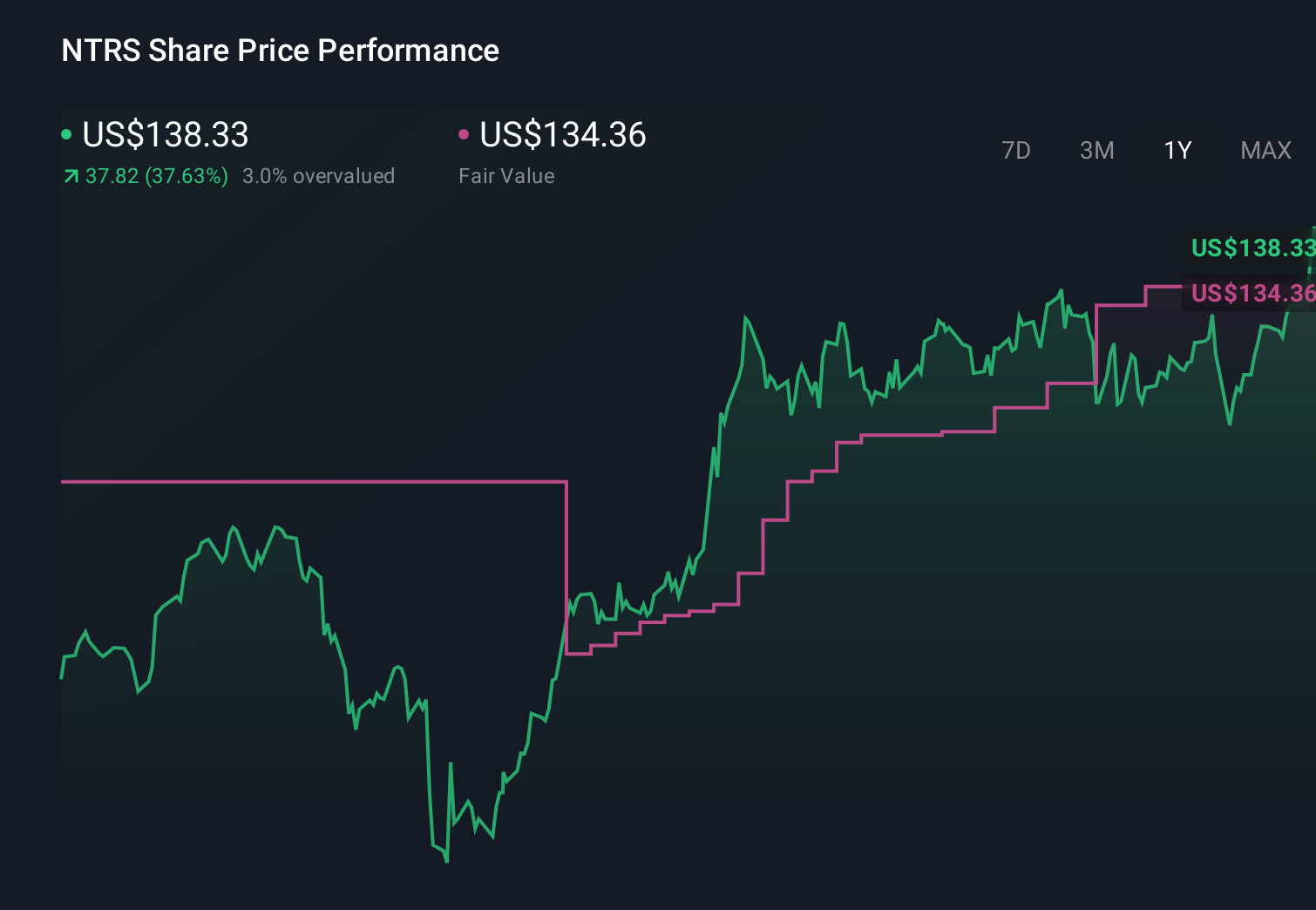Select the green US$138.33 price tag on chart
This screenshot has height=910, width=1316.
click(x=1250, y=249)
